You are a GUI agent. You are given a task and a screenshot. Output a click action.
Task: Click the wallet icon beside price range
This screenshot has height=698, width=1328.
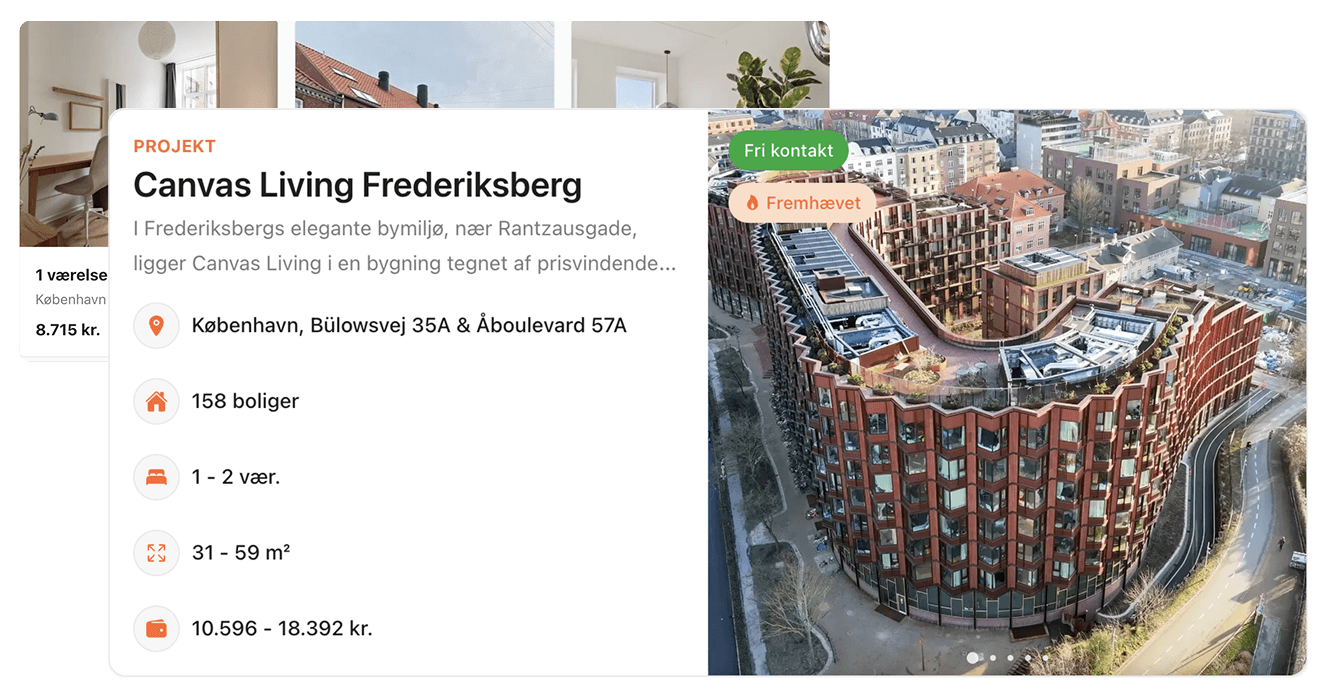coord(156,628)
